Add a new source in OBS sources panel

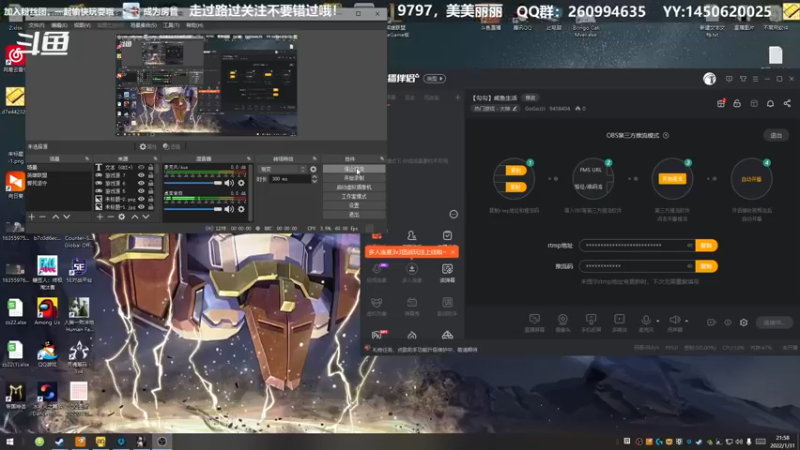(x=100, y=217)
